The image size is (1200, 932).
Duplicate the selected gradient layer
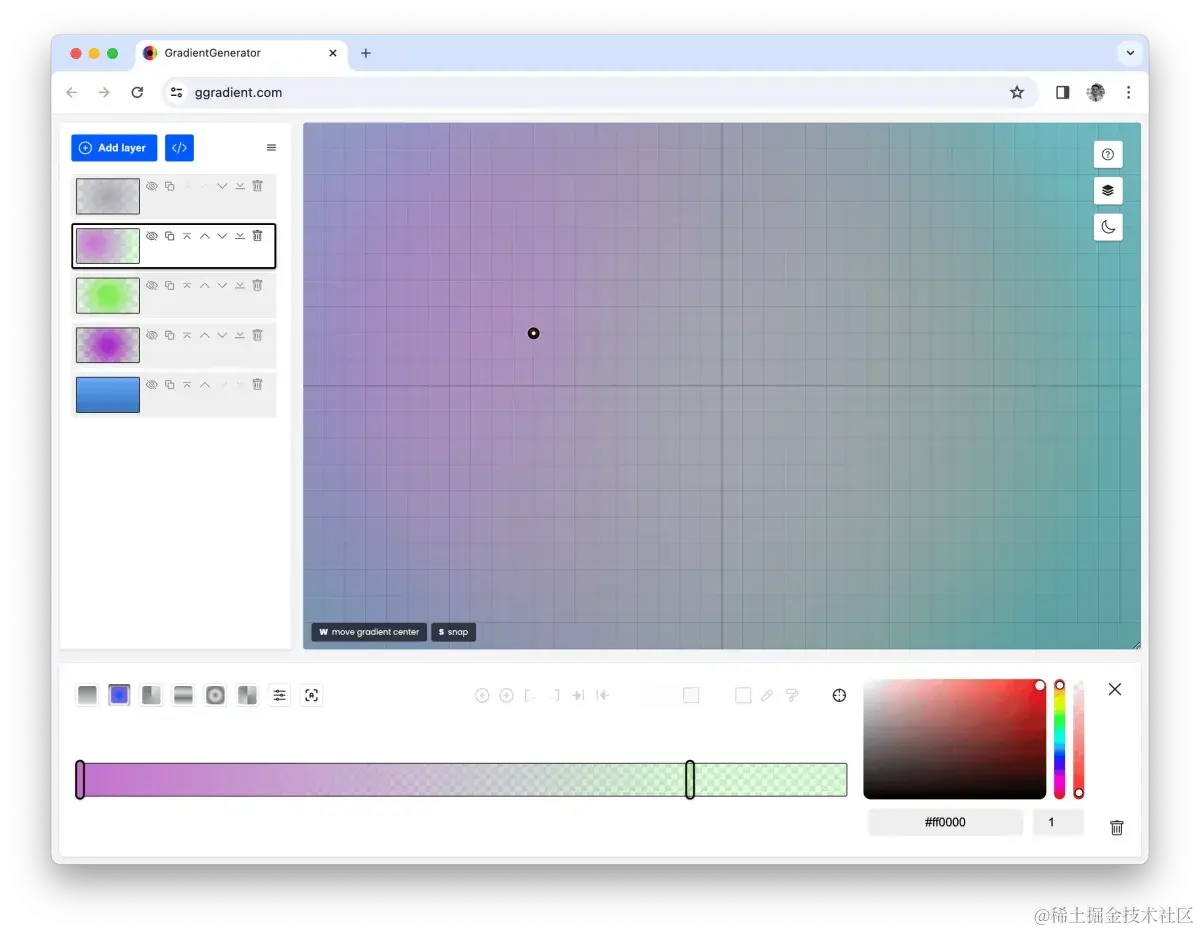(x=169, y=236)
